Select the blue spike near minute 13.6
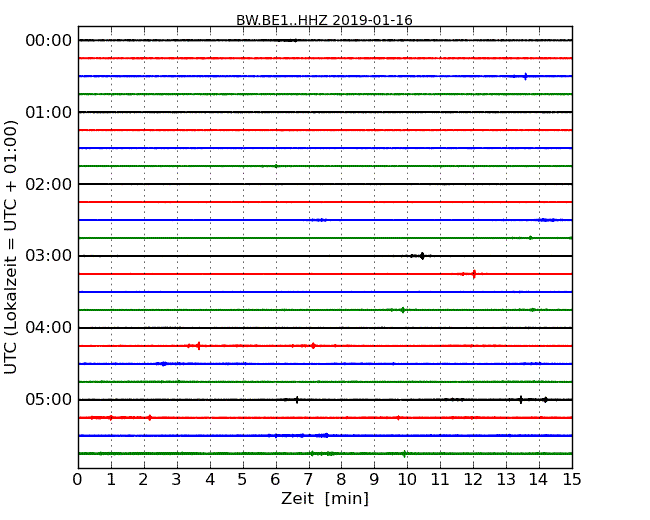 [526, 76]
